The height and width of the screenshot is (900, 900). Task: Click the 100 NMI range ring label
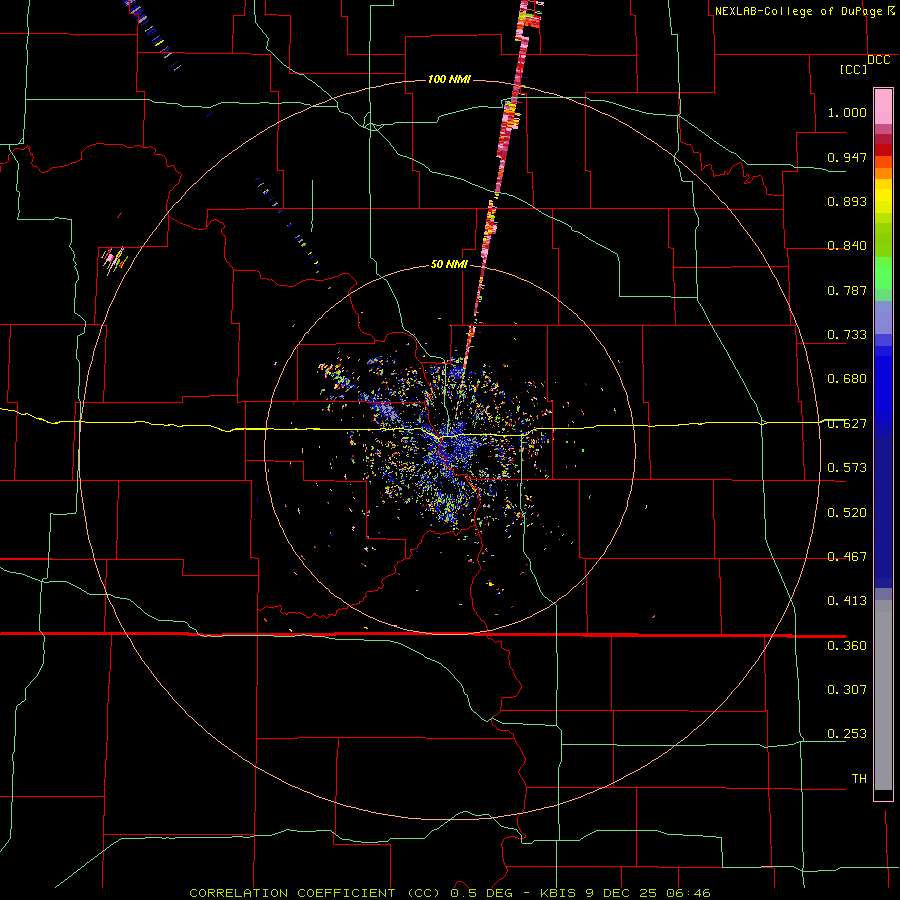(449, 79)
